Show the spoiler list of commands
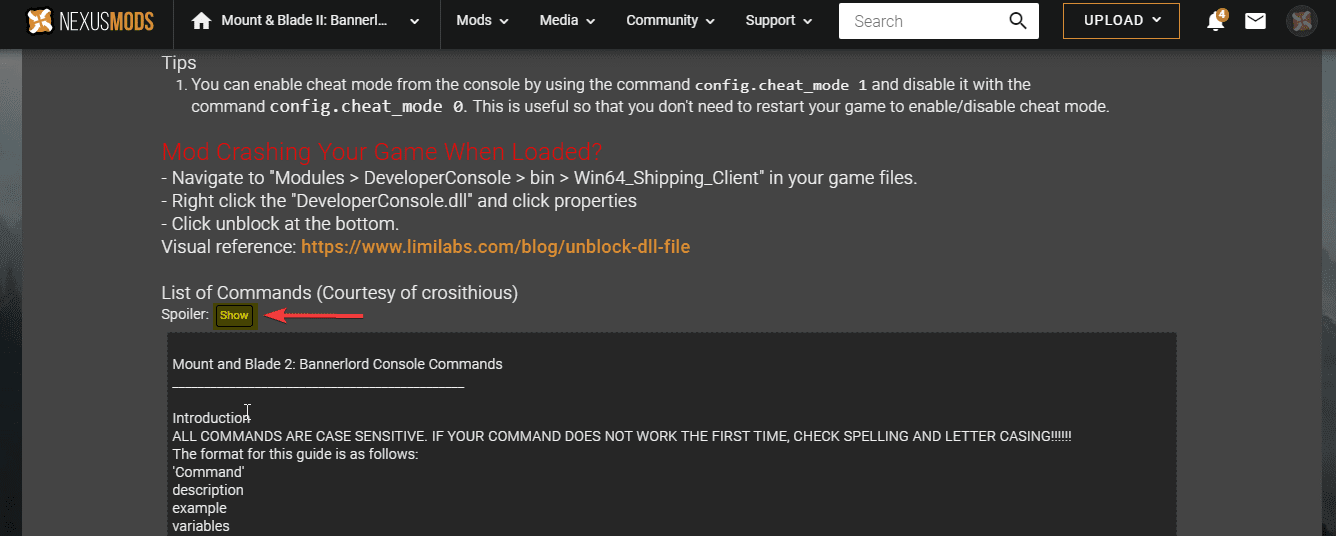The height and width of the screenshot is (536, 1336). (x=234, y=315)
